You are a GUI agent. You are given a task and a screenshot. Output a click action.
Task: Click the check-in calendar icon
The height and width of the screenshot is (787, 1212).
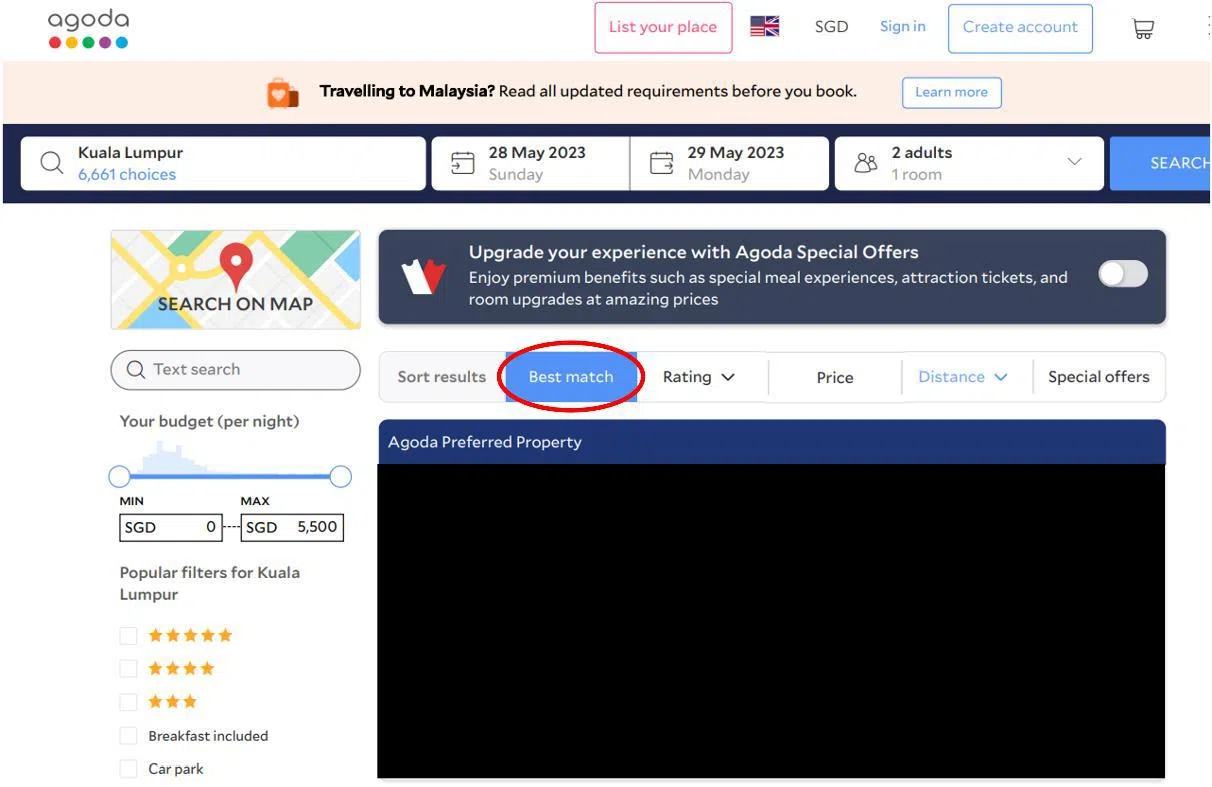point(462,163)
